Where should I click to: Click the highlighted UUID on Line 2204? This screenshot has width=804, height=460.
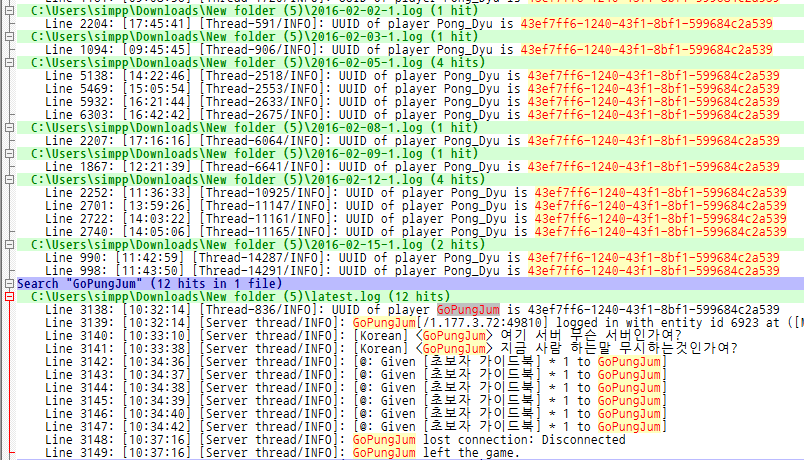647,24
